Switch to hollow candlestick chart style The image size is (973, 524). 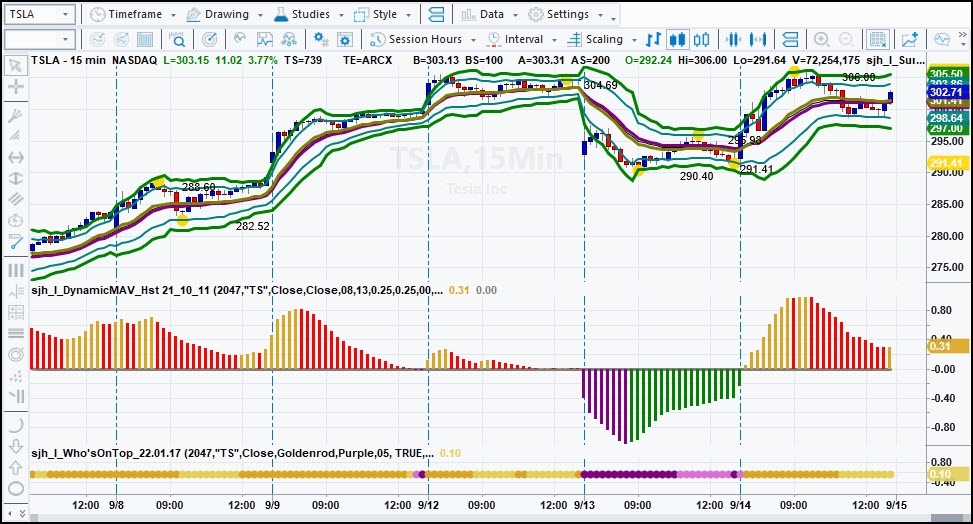701,40
